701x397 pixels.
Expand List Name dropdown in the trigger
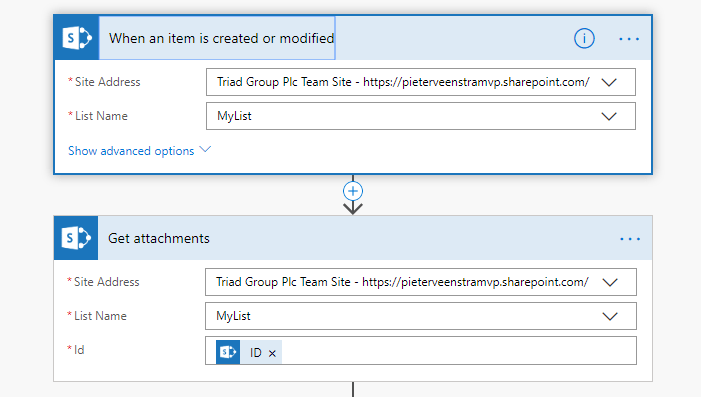(609, 116)
